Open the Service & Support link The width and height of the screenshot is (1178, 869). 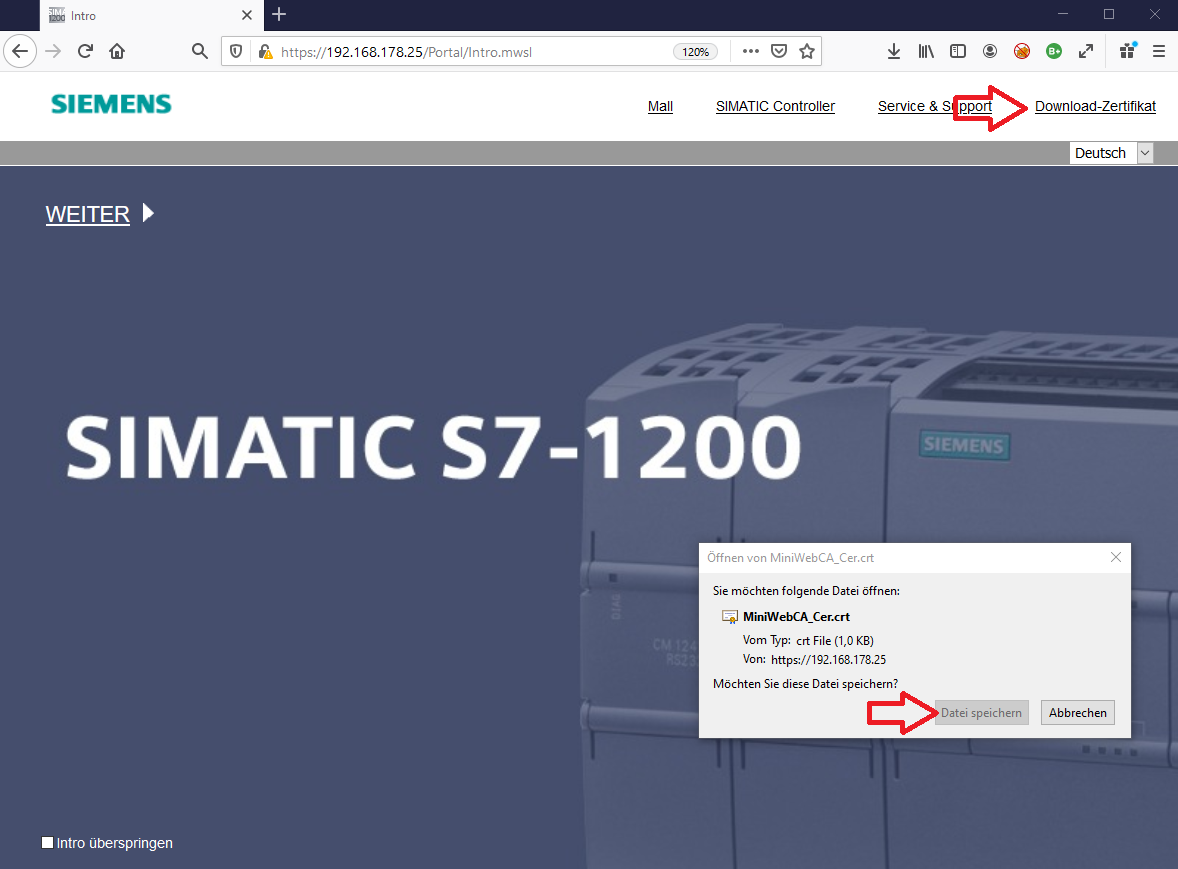click(935, 107)
